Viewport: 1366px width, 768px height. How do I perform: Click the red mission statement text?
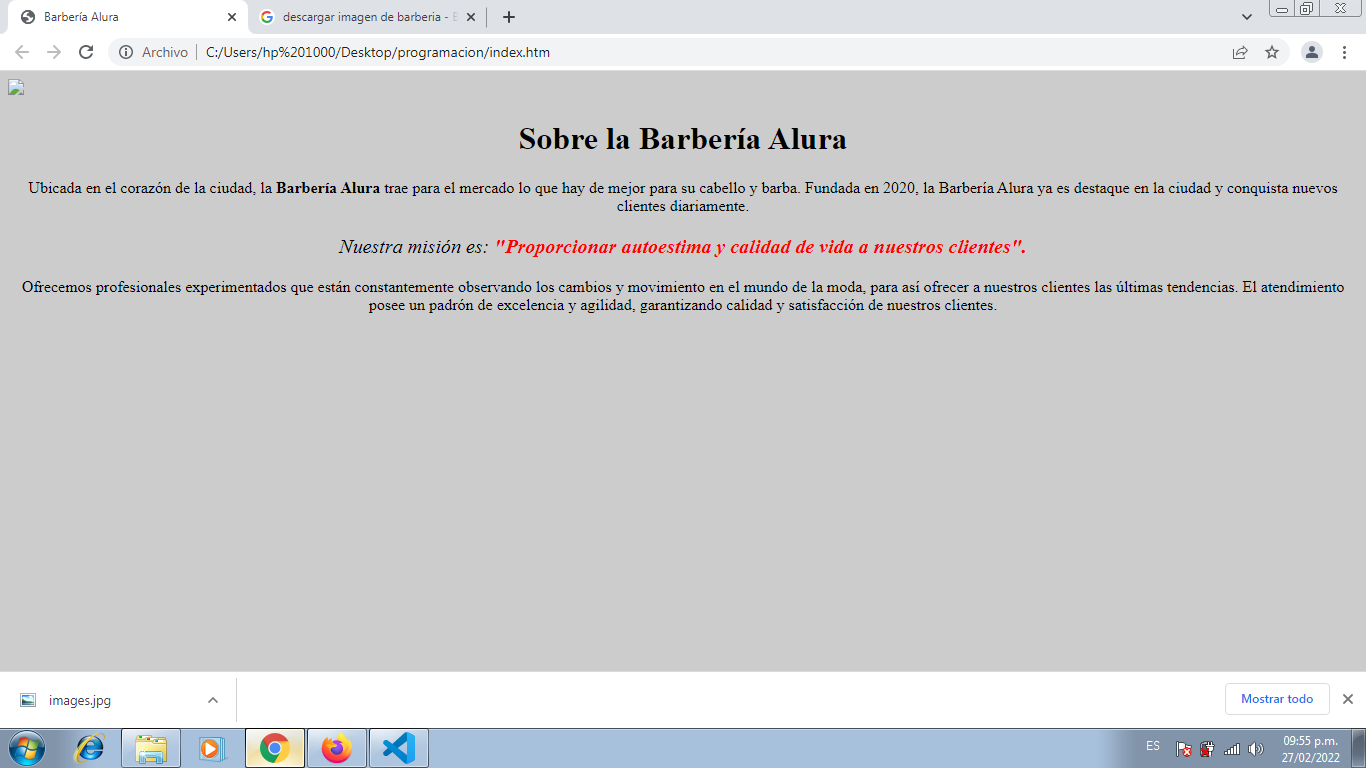point(761,247)
